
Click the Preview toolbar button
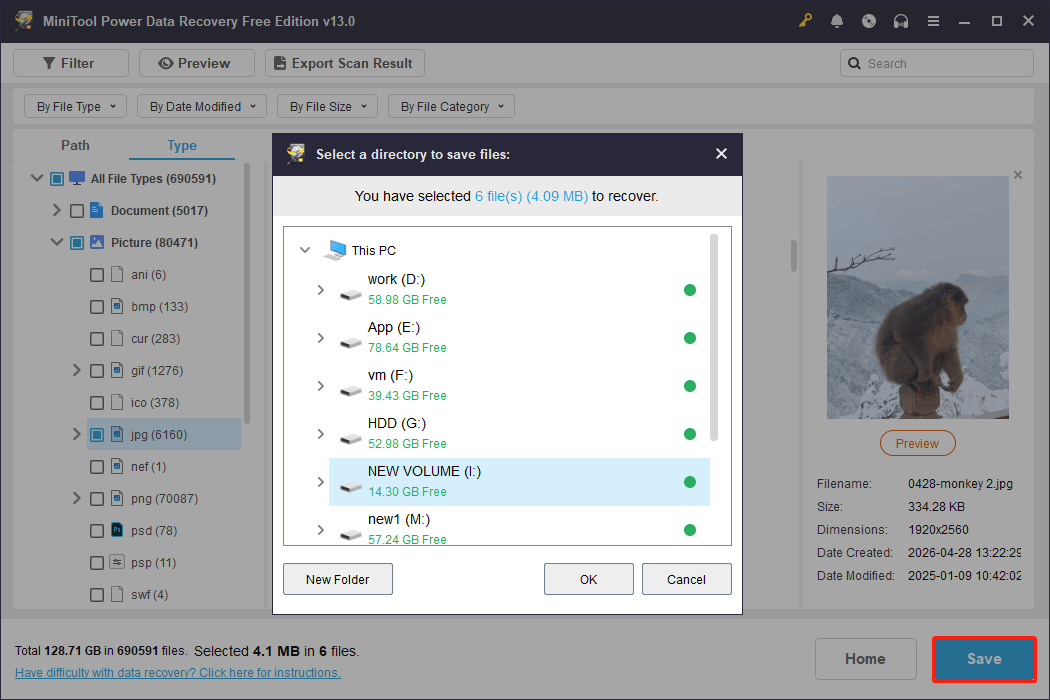point(197,63)
